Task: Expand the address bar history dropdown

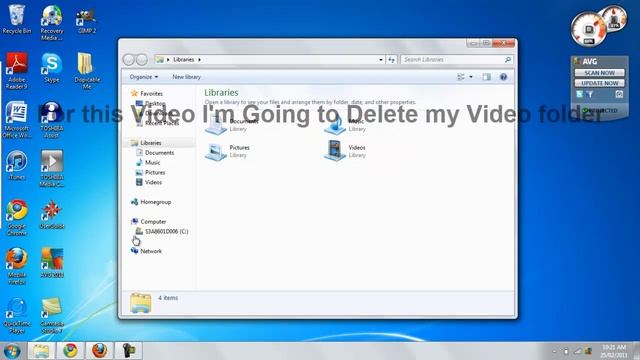Action: point(381,60)
